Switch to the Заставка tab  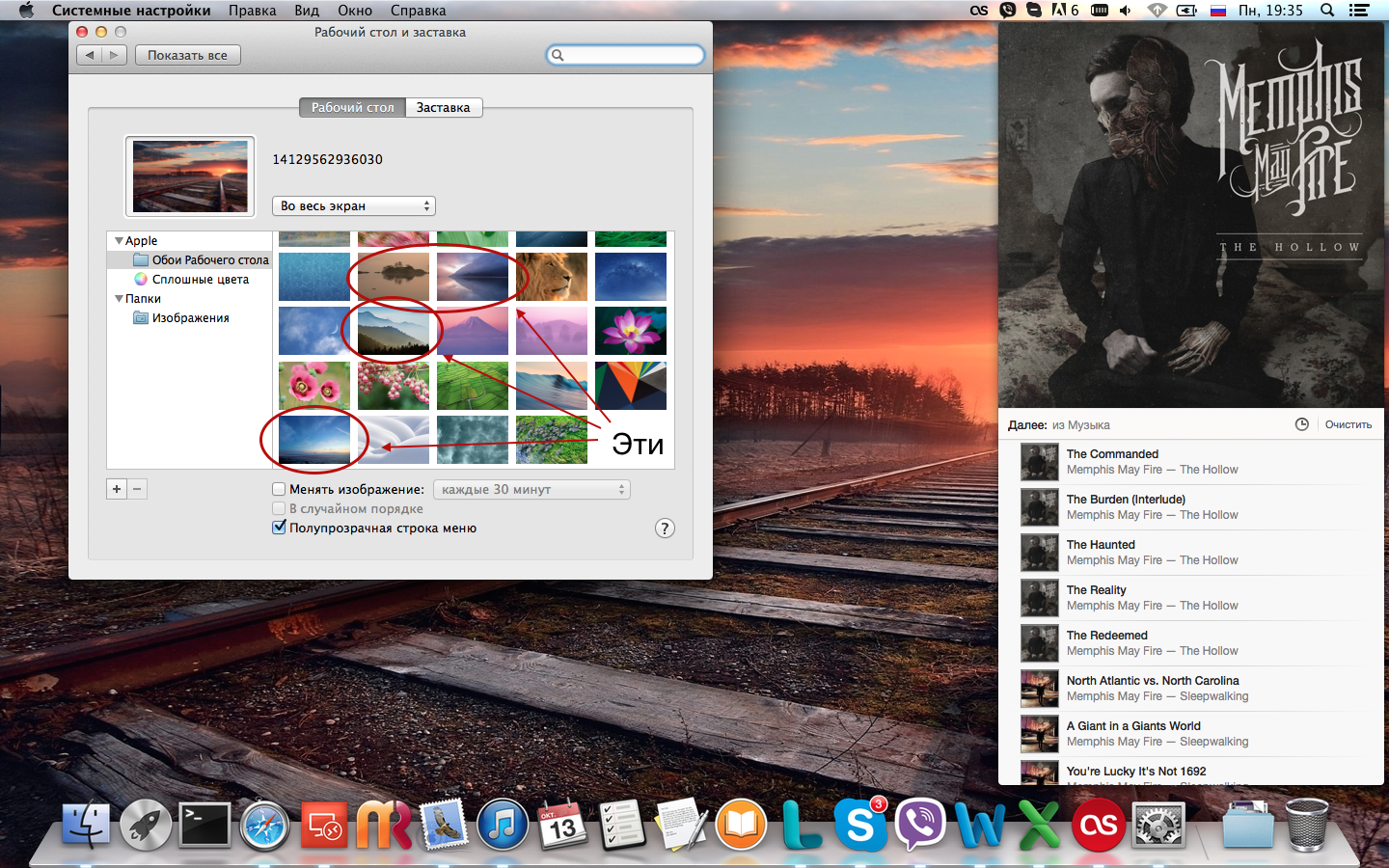pos(444,107)
